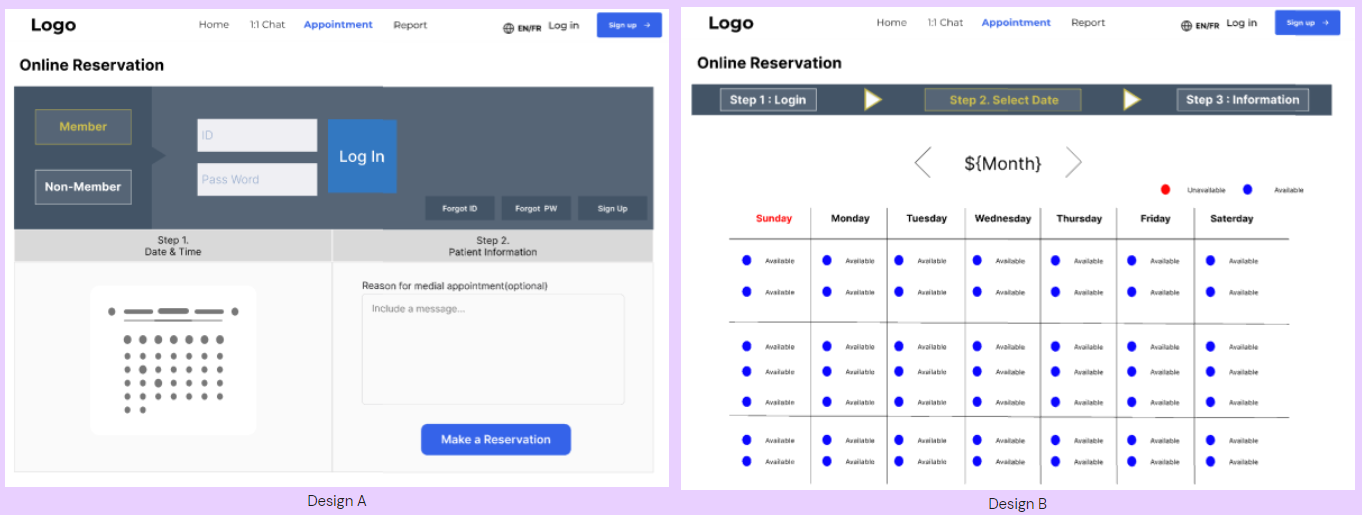Click the red Unavailable legend dot
The height and width of the screenshot is (515, 1362).
(x=1165, y=189)
